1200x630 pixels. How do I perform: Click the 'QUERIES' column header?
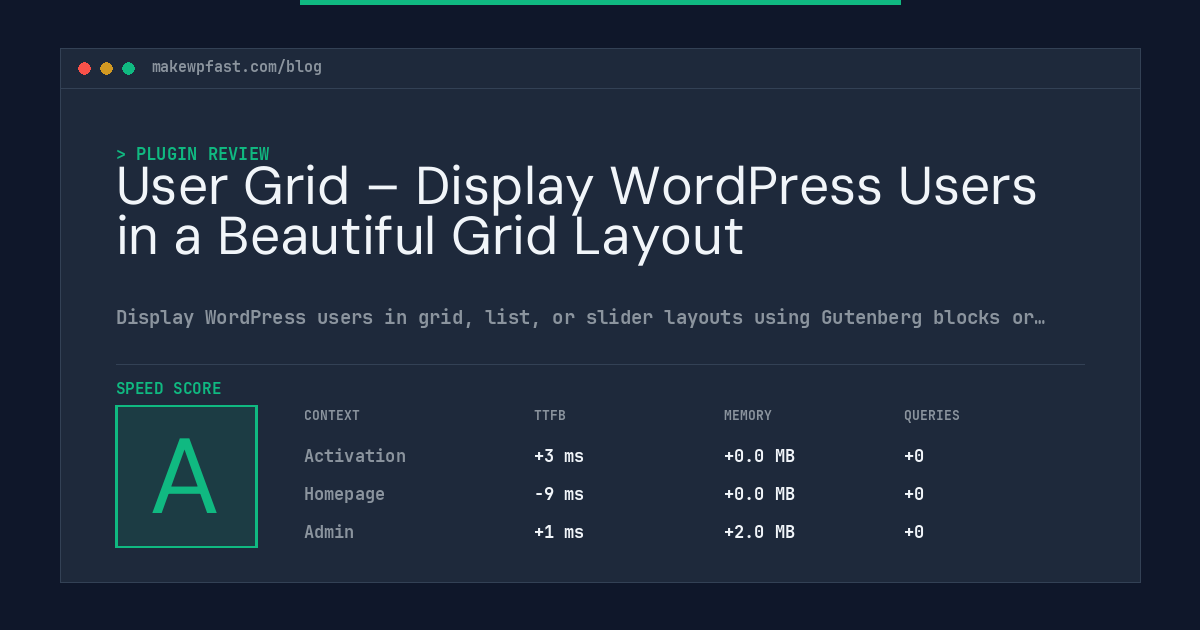(x=932, y=416)
